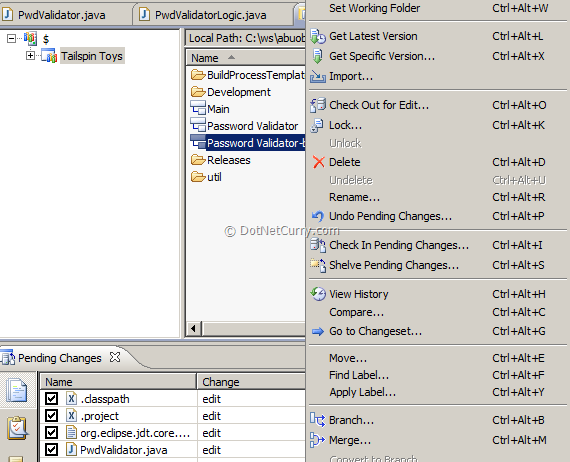Click the pending changes Name column header

(118, 382)
